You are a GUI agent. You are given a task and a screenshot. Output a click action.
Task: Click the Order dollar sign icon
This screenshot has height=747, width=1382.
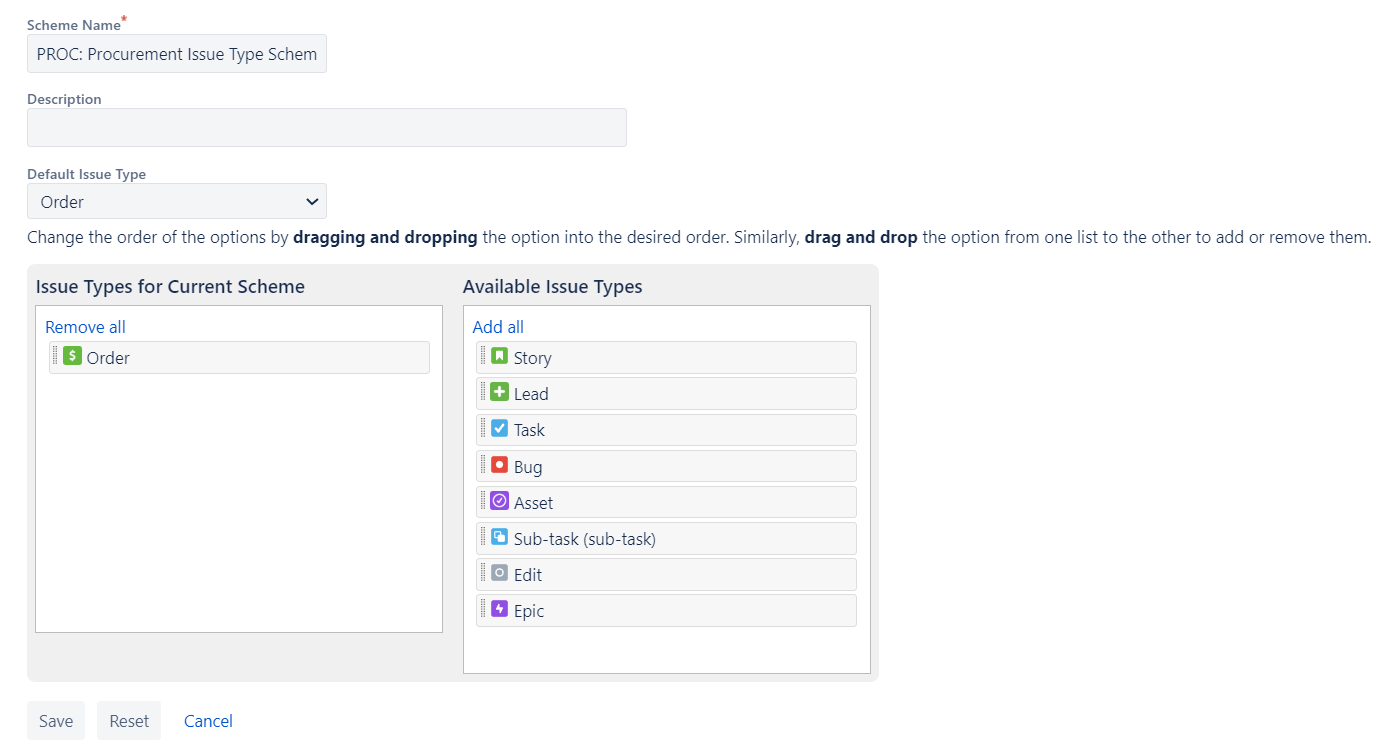(71, 356)
